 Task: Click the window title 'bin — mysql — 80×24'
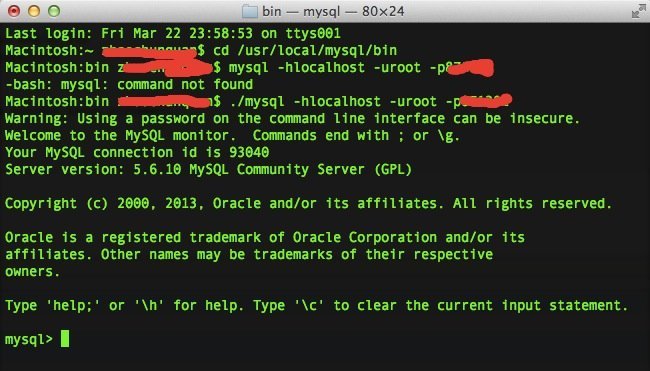coord(333,11)
